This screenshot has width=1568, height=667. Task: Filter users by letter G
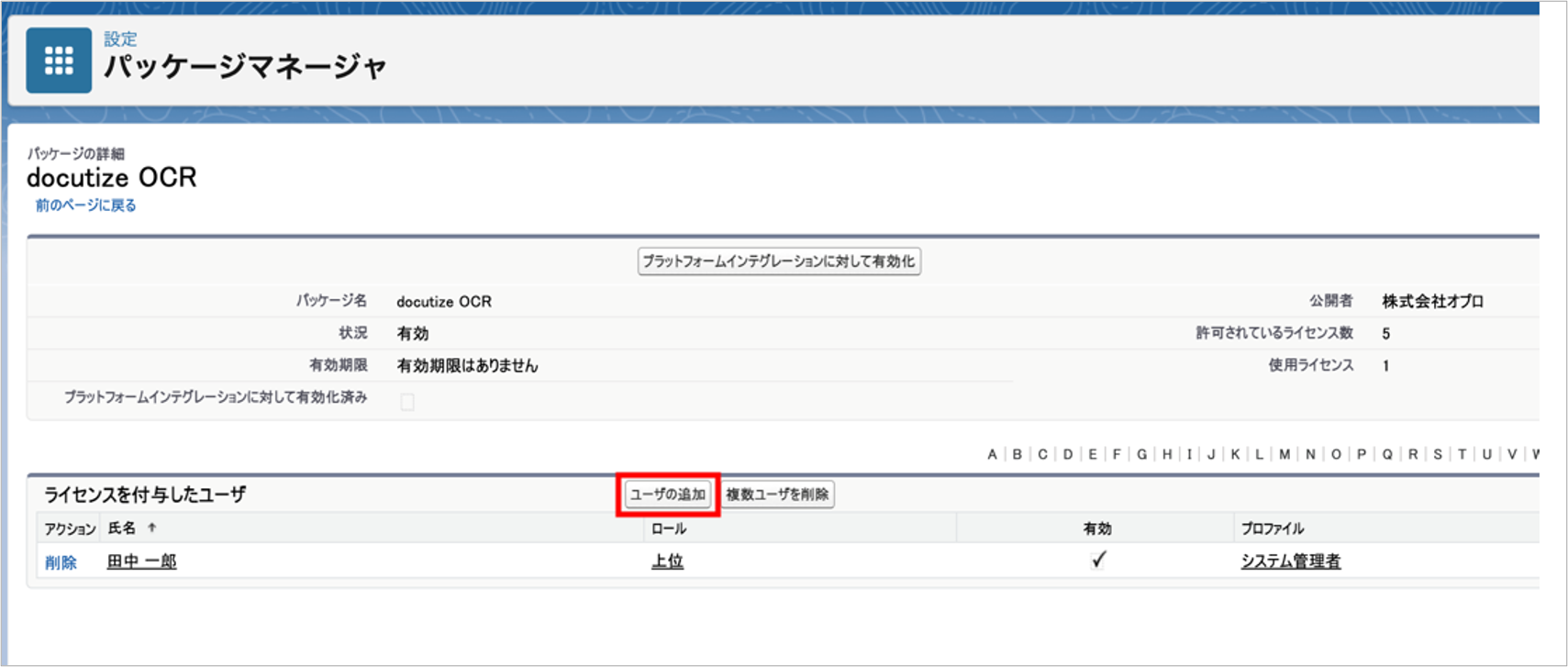(x=1142, y=454)
